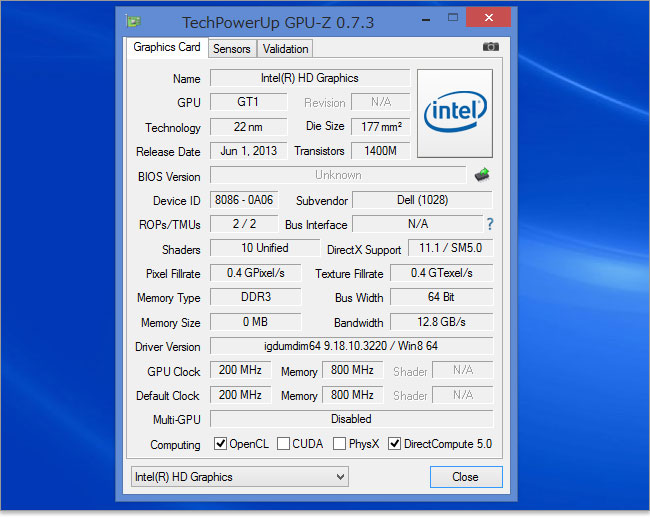Click the BIOS Version Unknown field
The image size is (650, 518).
338,175
